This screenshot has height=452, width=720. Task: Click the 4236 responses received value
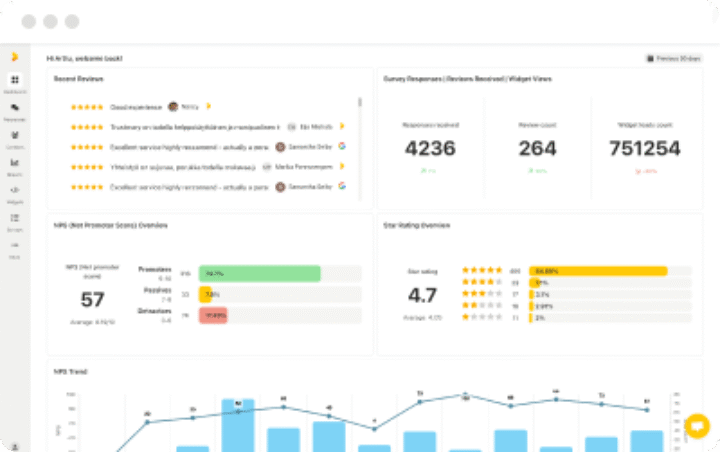(430, 148)
